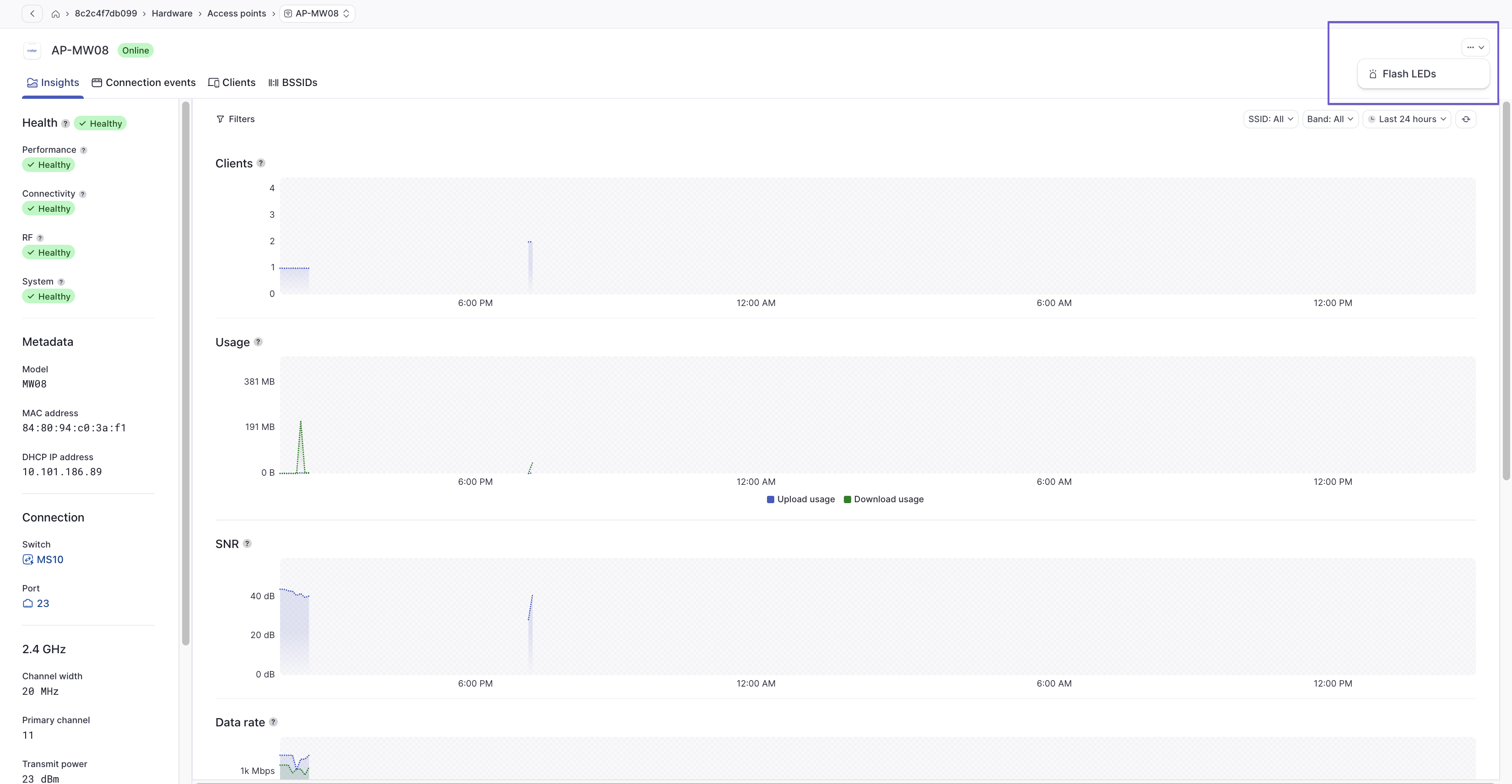
Task: Click the switch icon beside MS10
Action: [27, 560]
